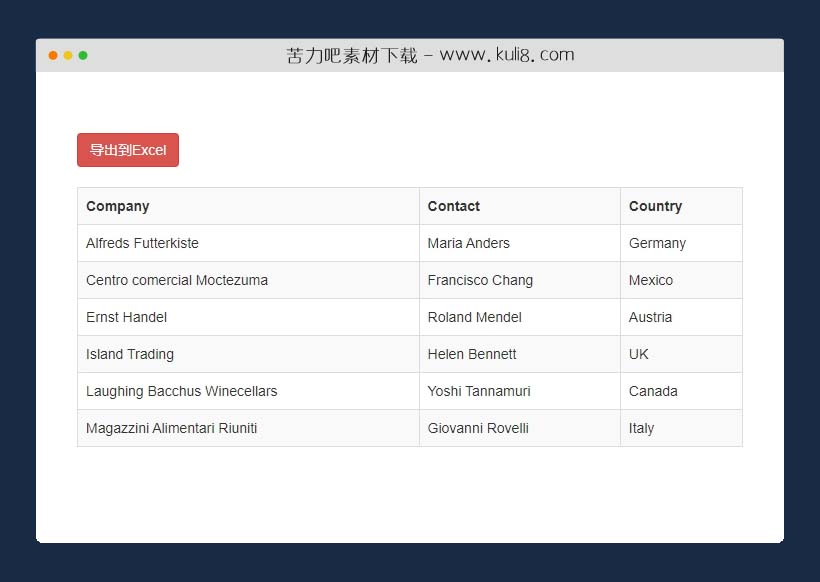Click the yellow traffic-light dot in titlebar
Viewport: 820px width, 582px height.
tap(68, 56)
